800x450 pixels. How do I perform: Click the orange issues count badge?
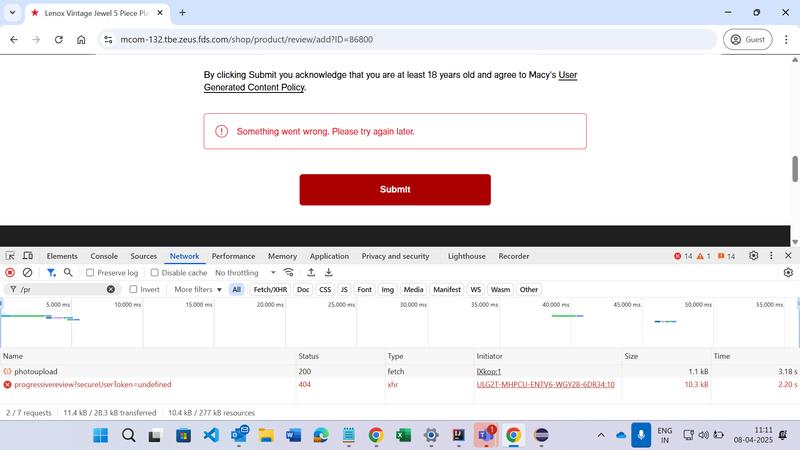tap(727, 256)
